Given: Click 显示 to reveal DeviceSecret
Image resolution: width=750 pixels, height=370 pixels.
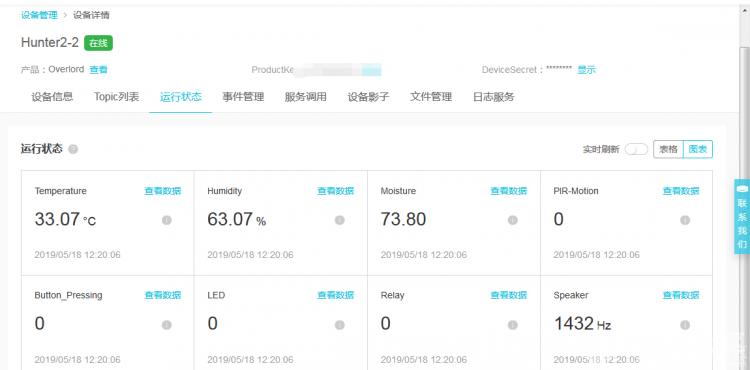Looking at the screenshot, I should click(x=586, y=70).
